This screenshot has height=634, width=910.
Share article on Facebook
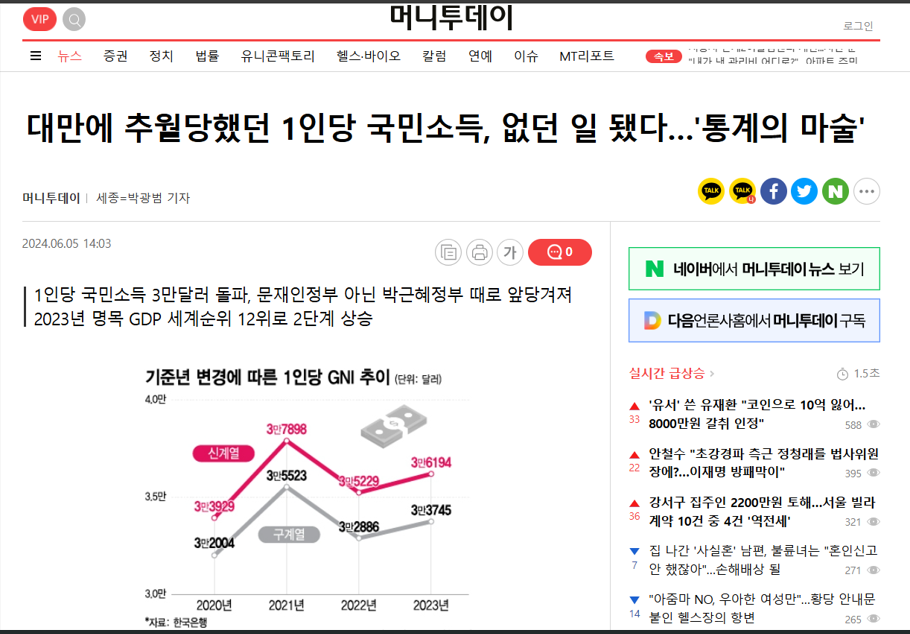[773, 191]
